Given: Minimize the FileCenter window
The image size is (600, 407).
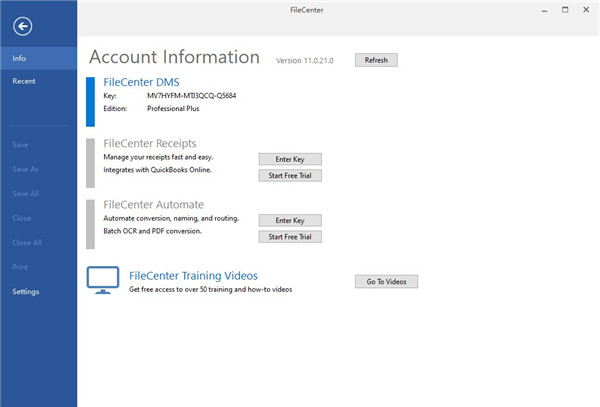Looking at the screenshot, I should tap(544, 10).
